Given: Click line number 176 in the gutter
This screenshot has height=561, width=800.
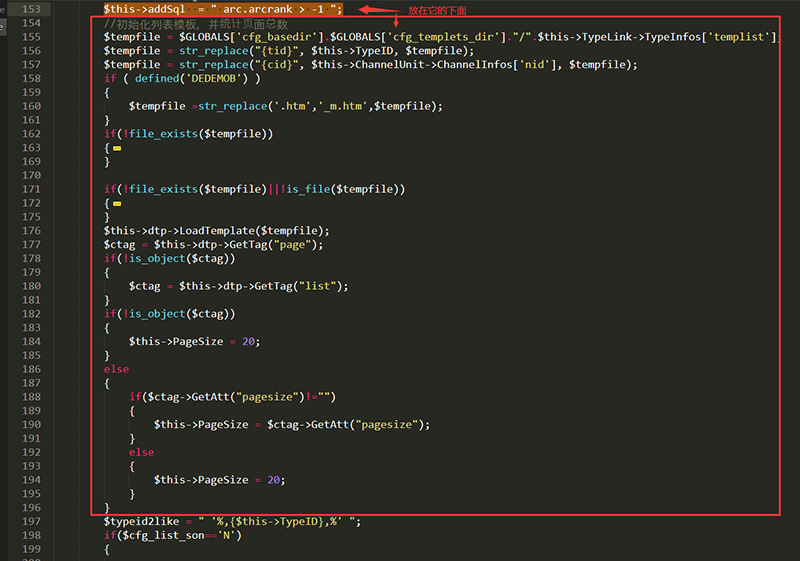Looking at the screenshot, I should pyautogui.click(x=31, y=231).
